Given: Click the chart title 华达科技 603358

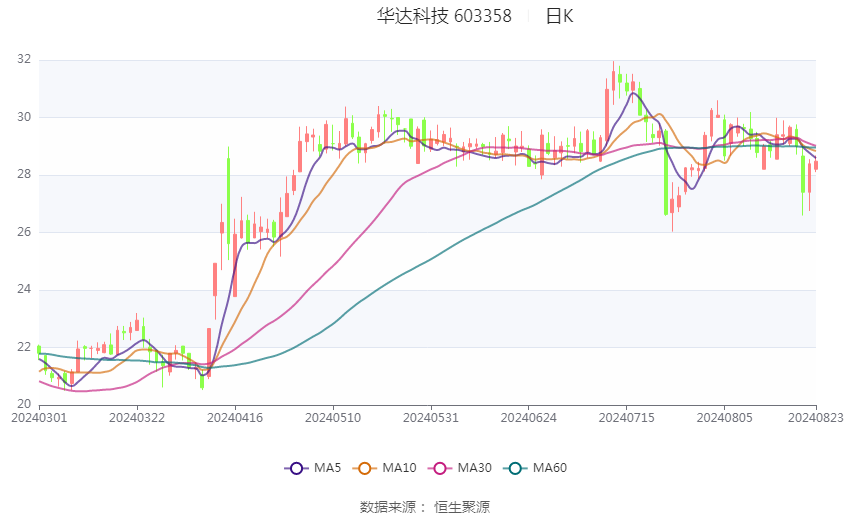Looking at the screenshot, I should coord(444,16).
